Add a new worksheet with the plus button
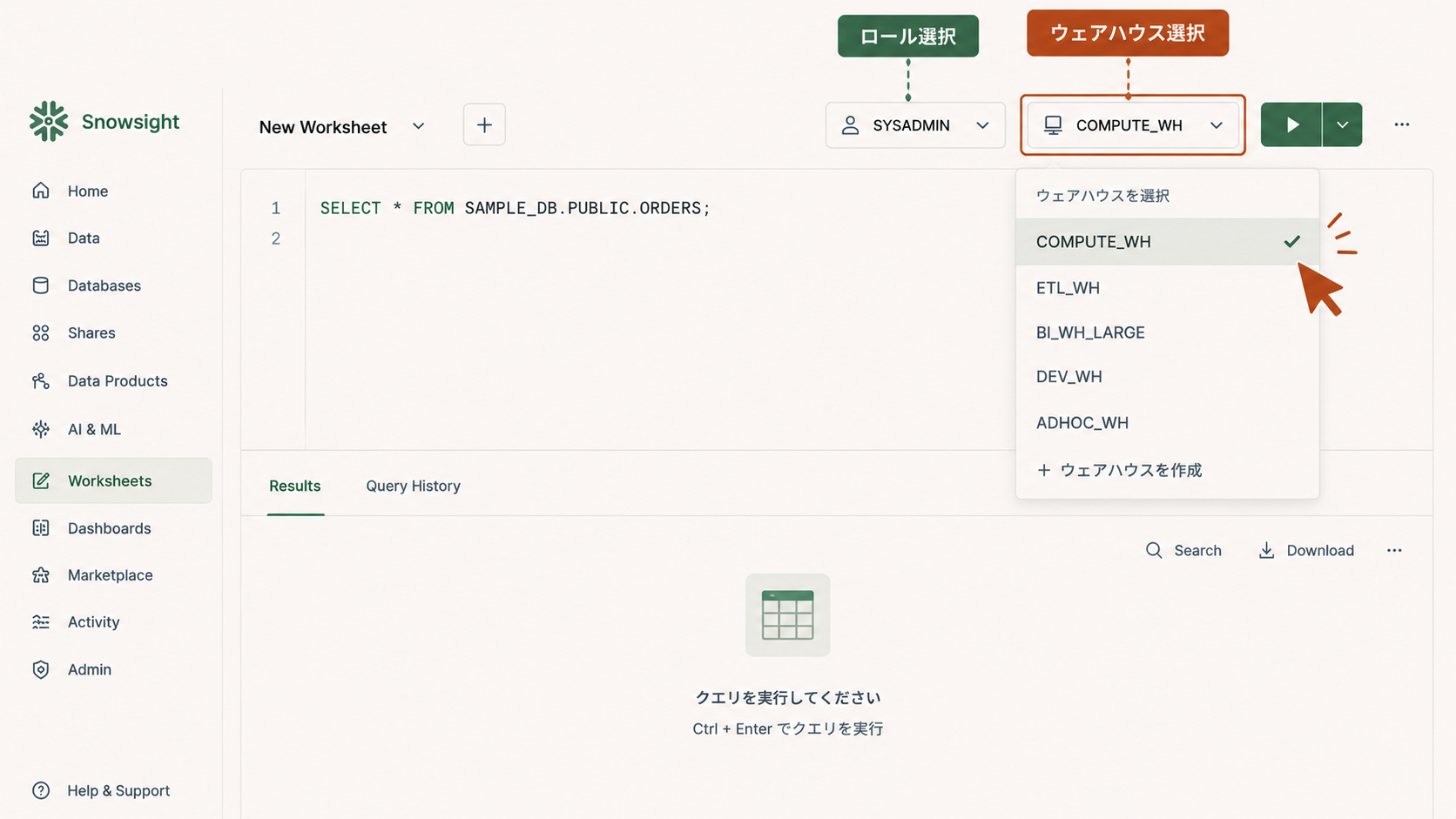The width and height of the screenshot is (1456, 819). coord(484,124)
